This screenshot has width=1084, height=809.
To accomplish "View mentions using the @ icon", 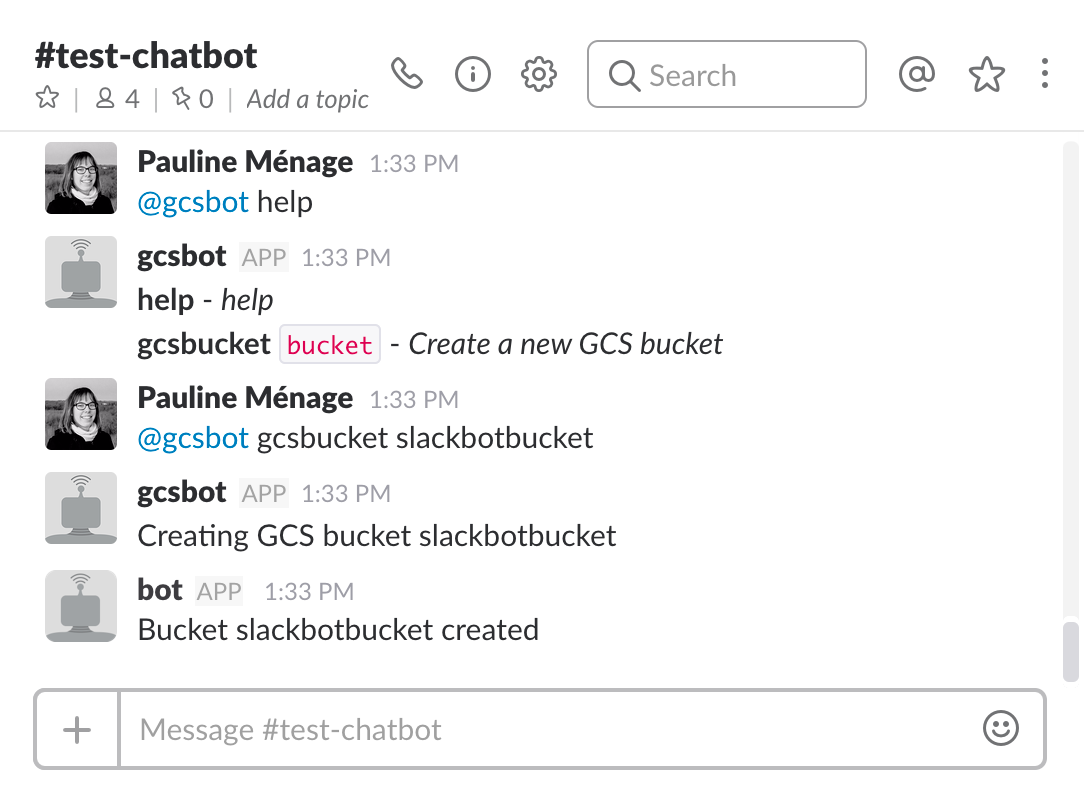I will tap(916, 73).
